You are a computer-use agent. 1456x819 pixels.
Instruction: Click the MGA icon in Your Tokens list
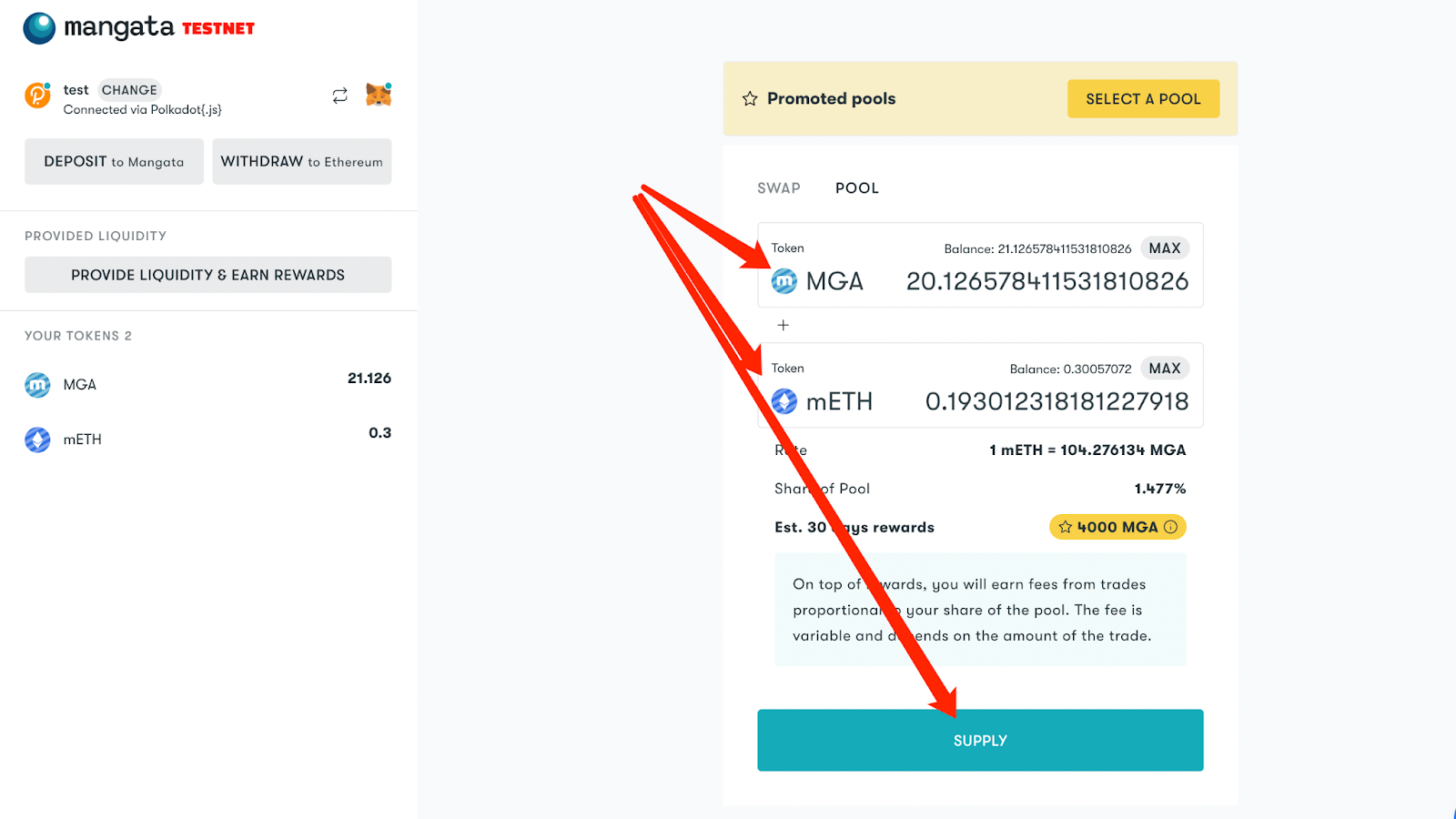coord(37,385)
